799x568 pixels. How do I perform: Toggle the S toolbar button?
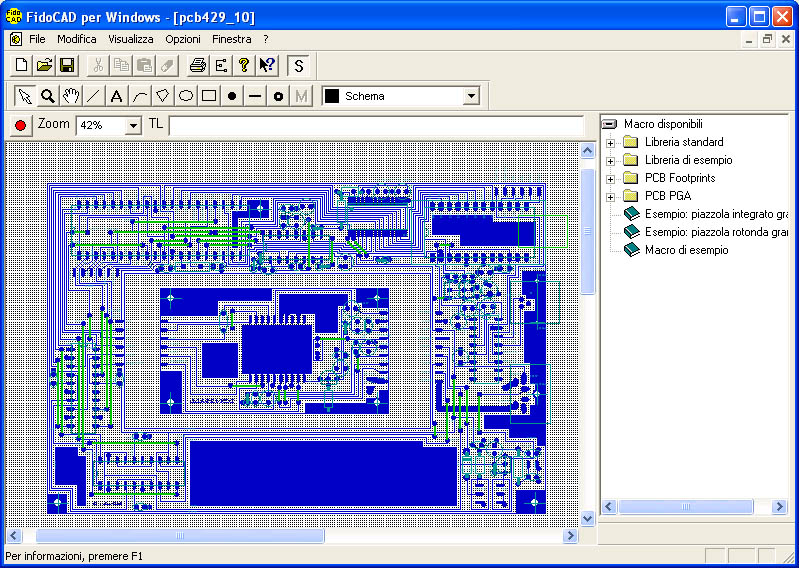(299, 66)
